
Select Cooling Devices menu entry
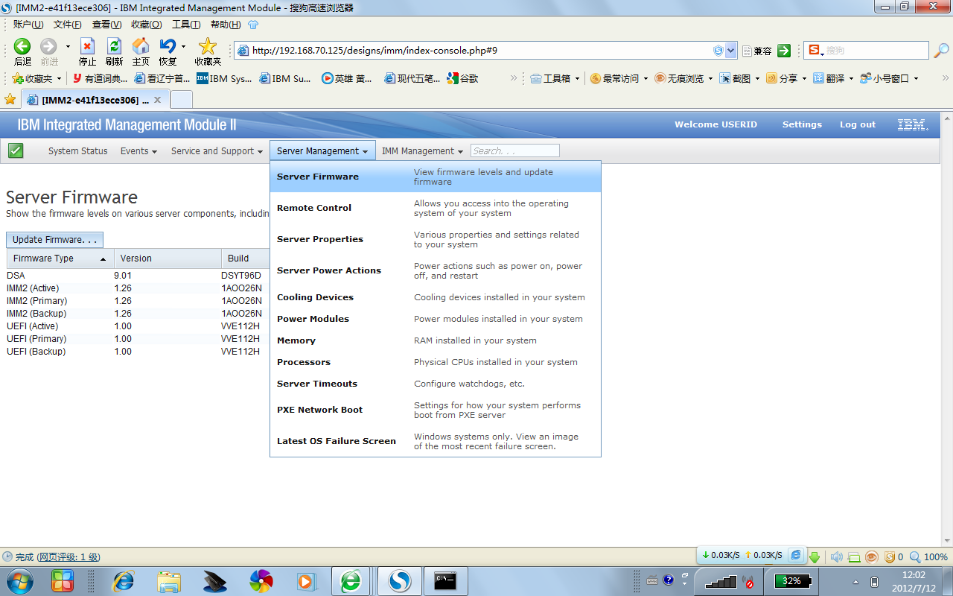[435, 297]
